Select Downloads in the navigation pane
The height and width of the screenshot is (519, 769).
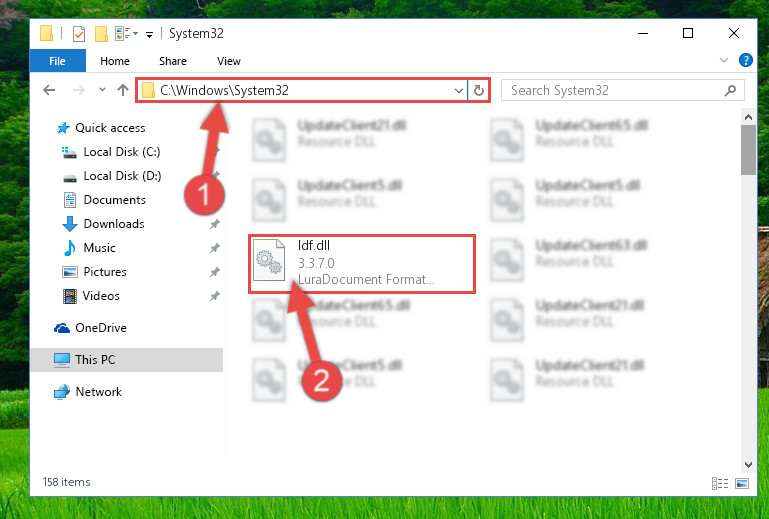pyautogui.click(x=114, y=224)
